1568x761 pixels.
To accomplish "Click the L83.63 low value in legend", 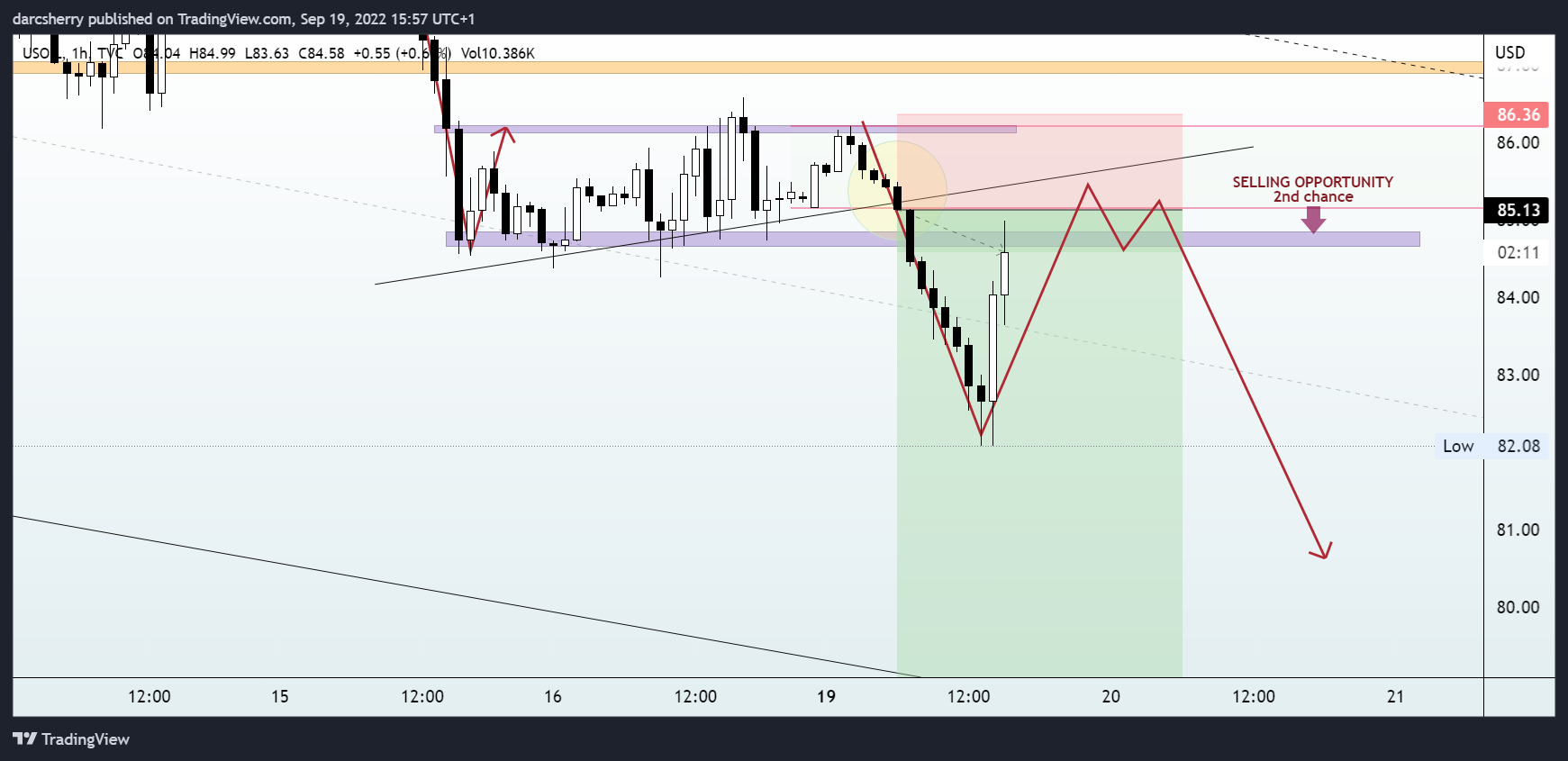I will click(x=267, y=53).
